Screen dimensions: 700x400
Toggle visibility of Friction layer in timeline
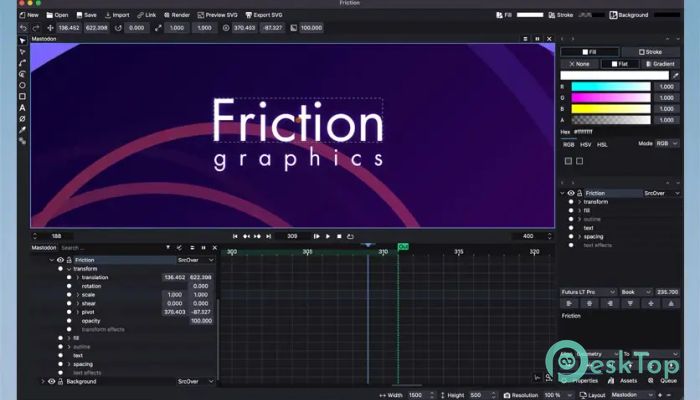pos(60,260)
